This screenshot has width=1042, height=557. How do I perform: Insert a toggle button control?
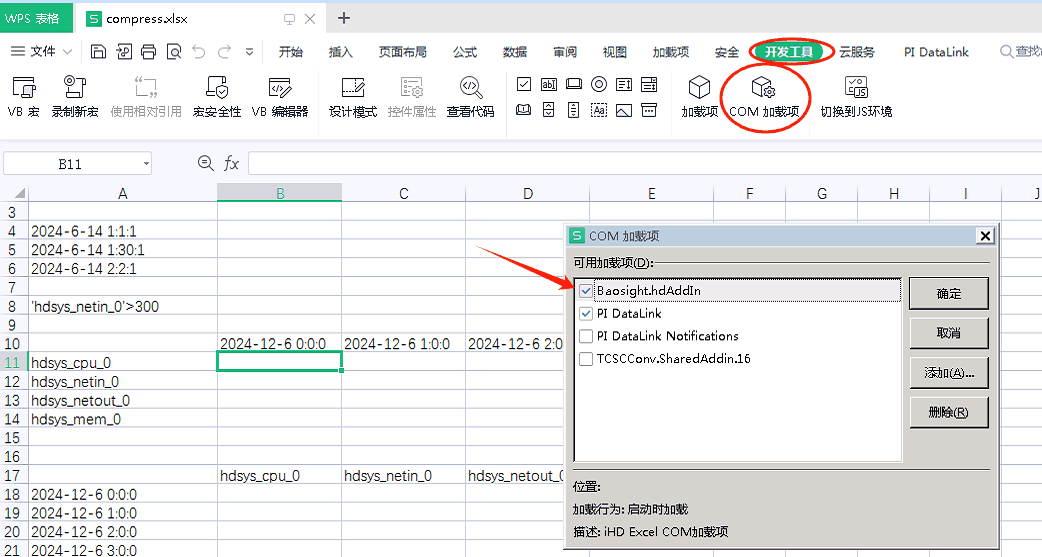tap(524, 110)
